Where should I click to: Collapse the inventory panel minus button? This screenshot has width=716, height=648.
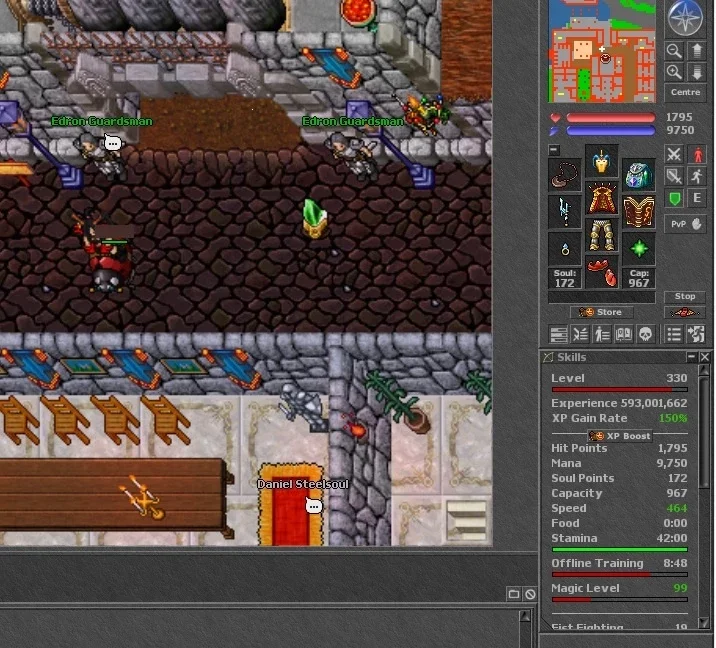click(x=553, y=149)
